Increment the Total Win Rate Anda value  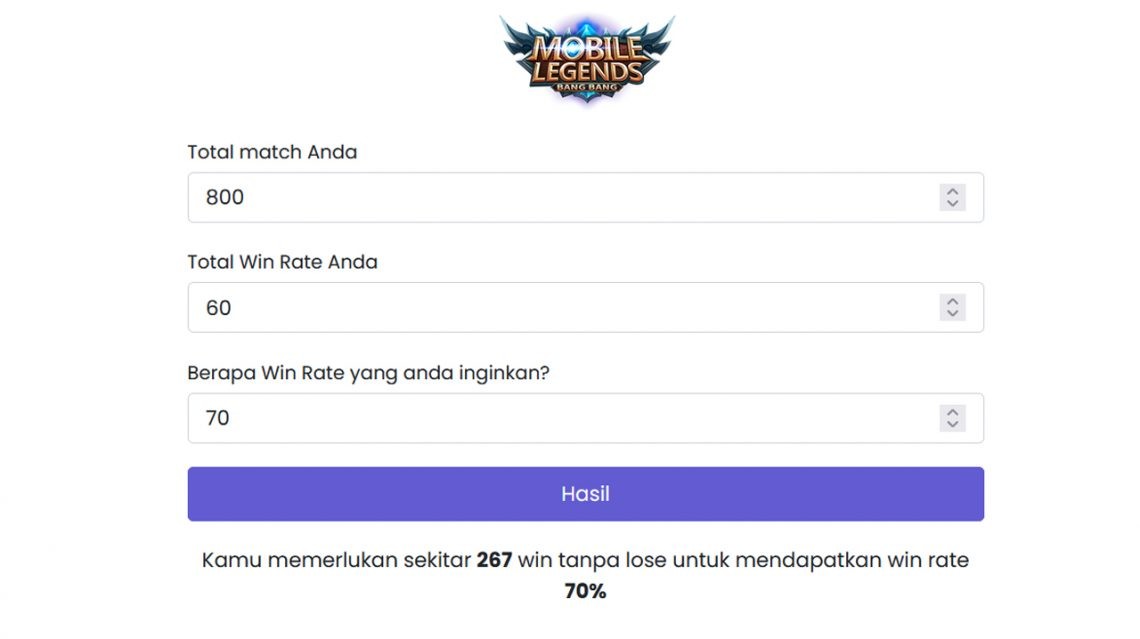[x=953, y=301]
